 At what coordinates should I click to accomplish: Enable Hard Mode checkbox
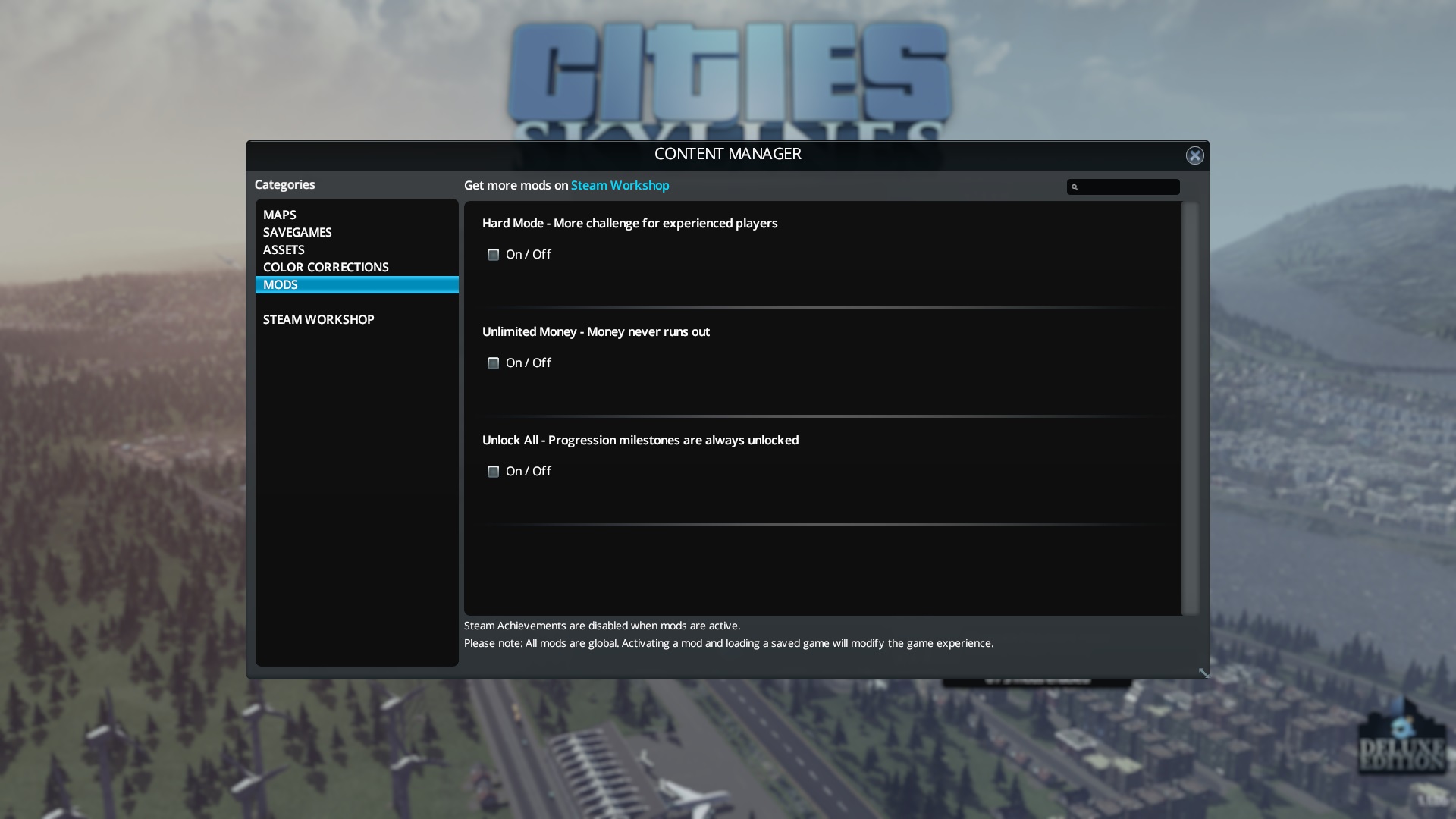(x=493, y=255)
